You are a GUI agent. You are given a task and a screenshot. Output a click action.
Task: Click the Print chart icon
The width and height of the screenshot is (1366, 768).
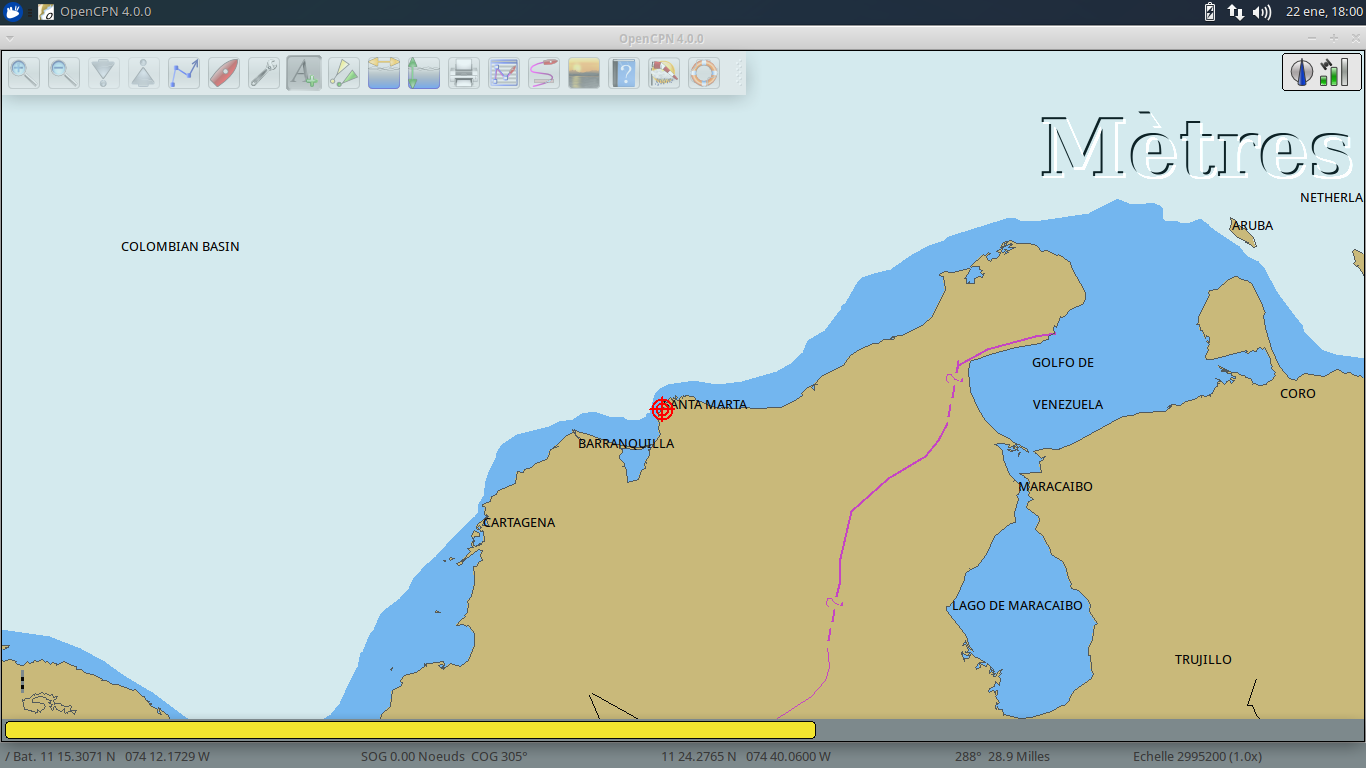[464, 73]
